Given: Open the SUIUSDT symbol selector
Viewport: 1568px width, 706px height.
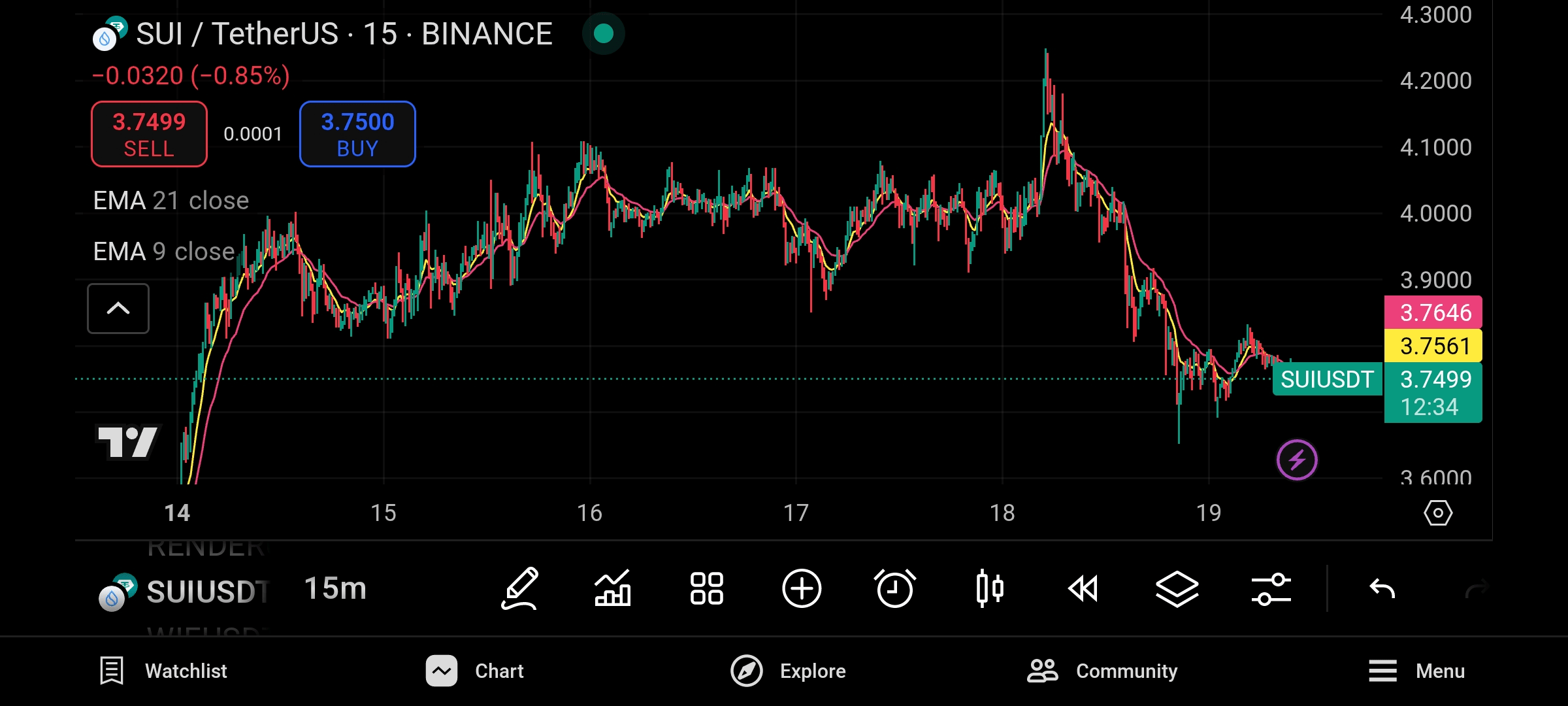Looking at the screenshot, I should click(185, 592).
